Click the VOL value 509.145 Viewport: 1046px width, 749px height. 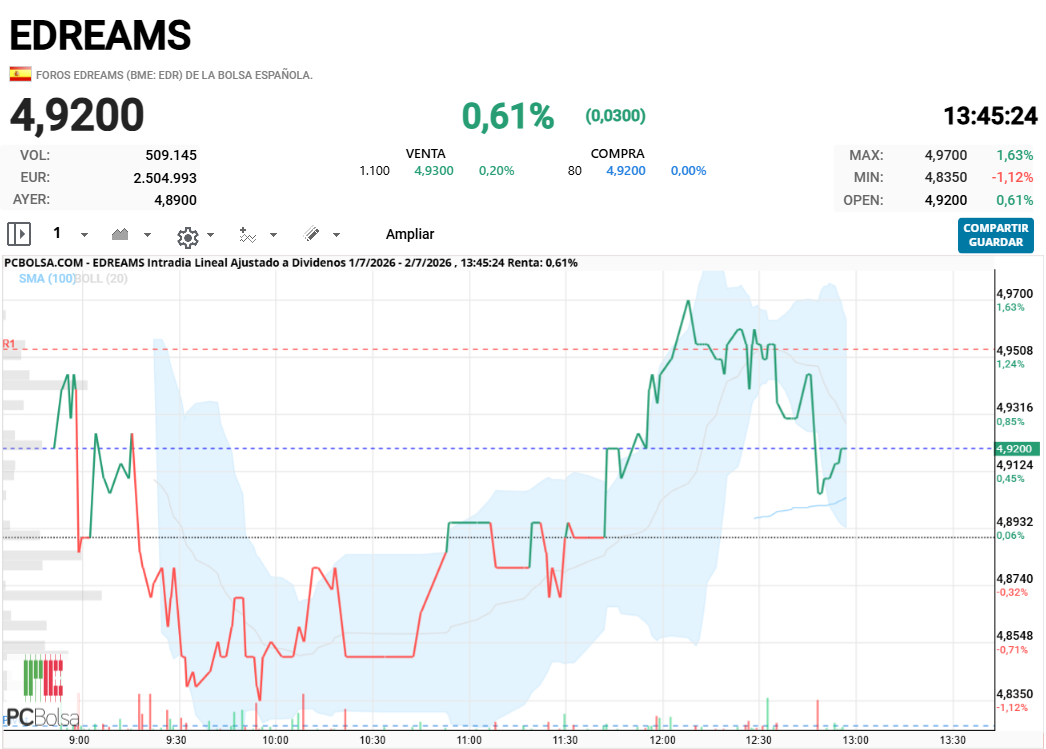point(171,155)
